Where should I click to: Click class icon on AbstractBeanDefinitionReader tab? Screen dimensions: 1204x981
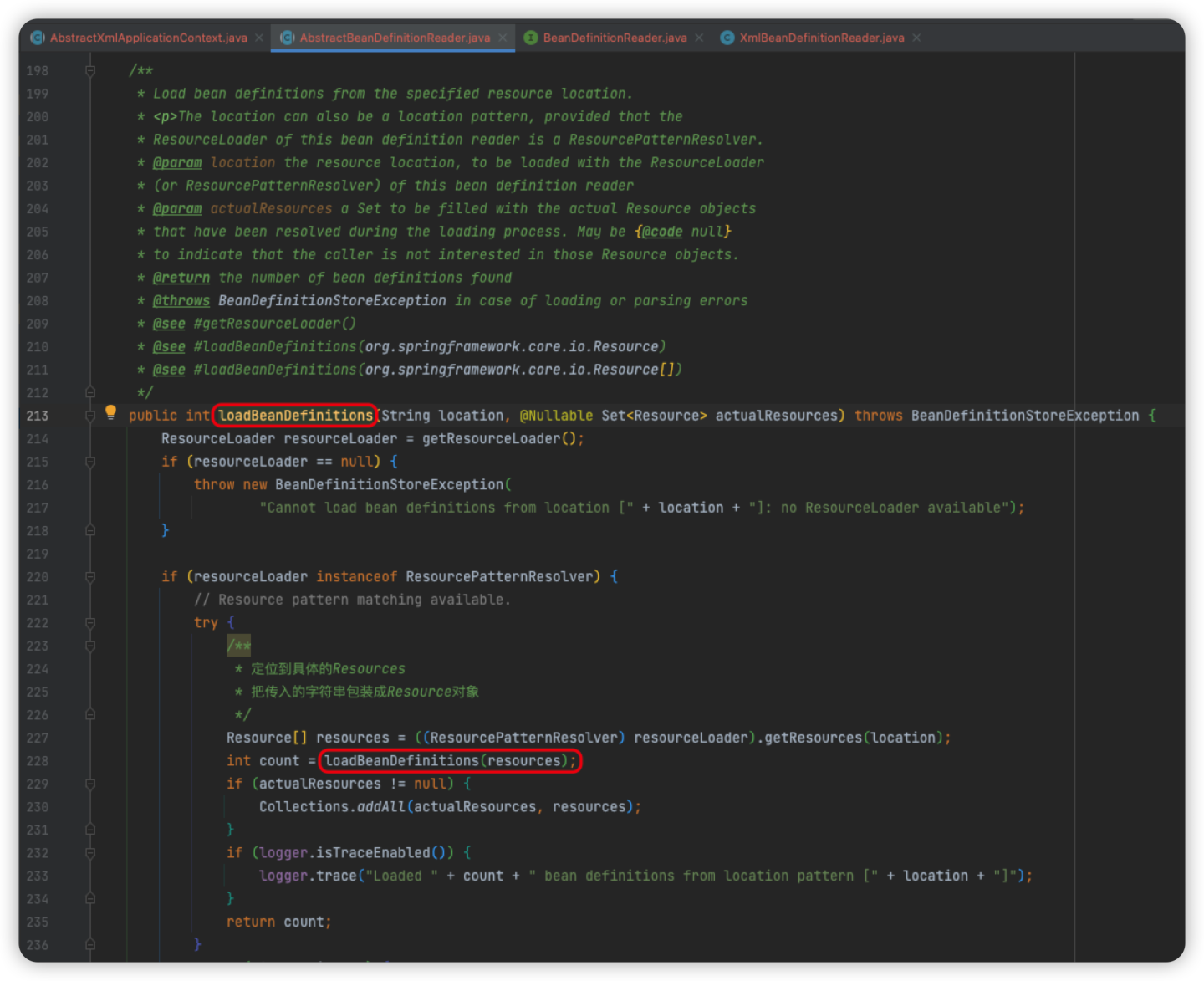click(x=288, y=38)
